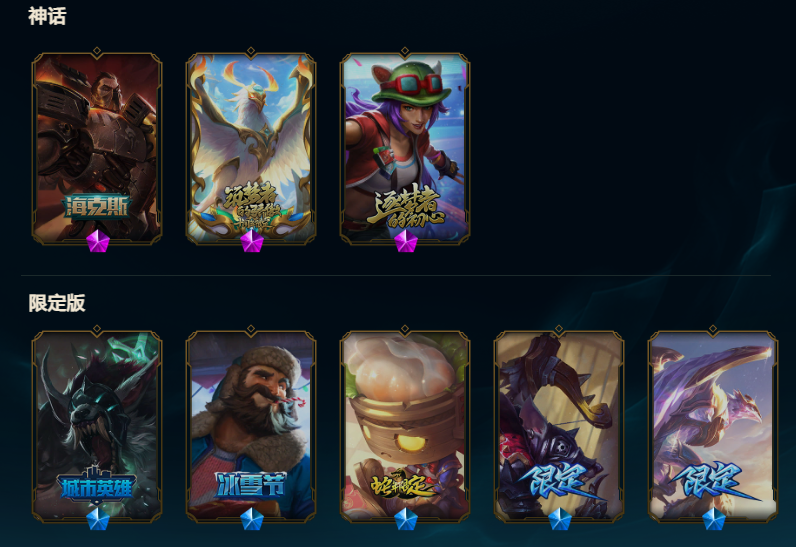Click the purple gem under 逐梦者的初心 card

tap(406, 241)
